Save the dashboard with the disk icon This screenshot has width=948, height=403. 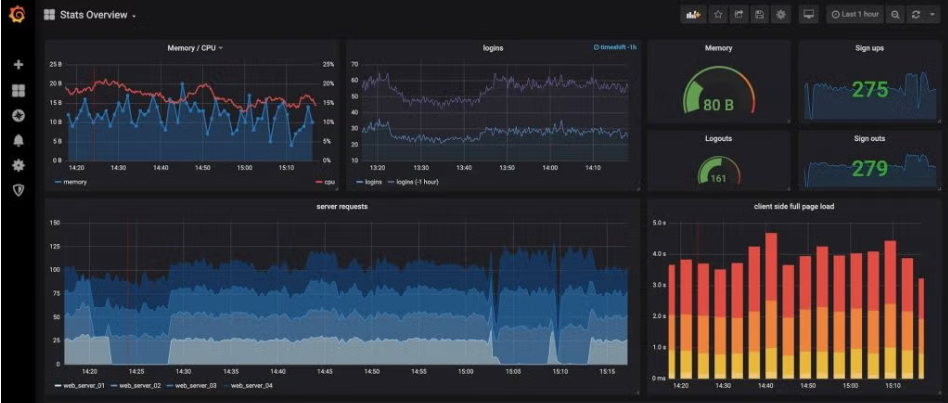[760, 15]
